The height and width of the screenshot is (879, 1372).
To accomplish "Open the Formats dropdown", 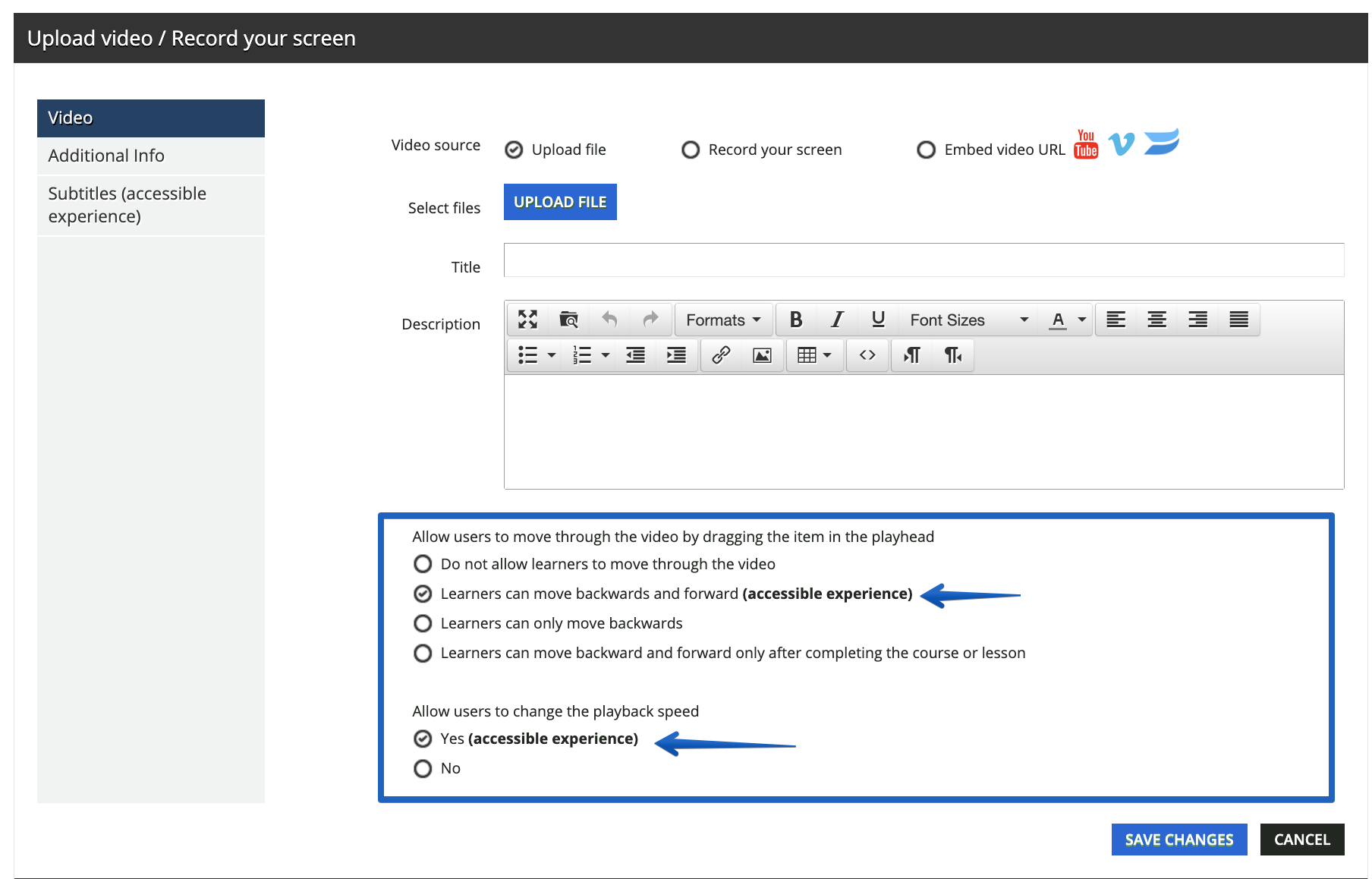I will pyautogui.click(x=723, y=320).
